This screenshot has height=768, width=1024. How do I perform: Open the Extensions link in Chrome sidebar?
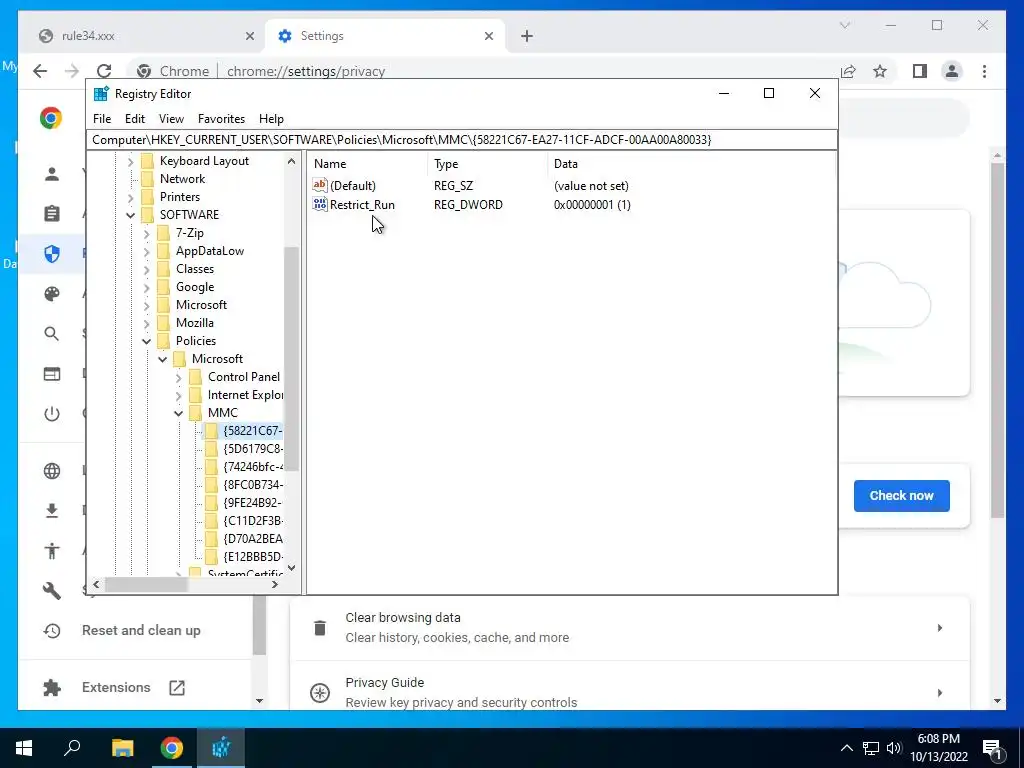(116, 687)
